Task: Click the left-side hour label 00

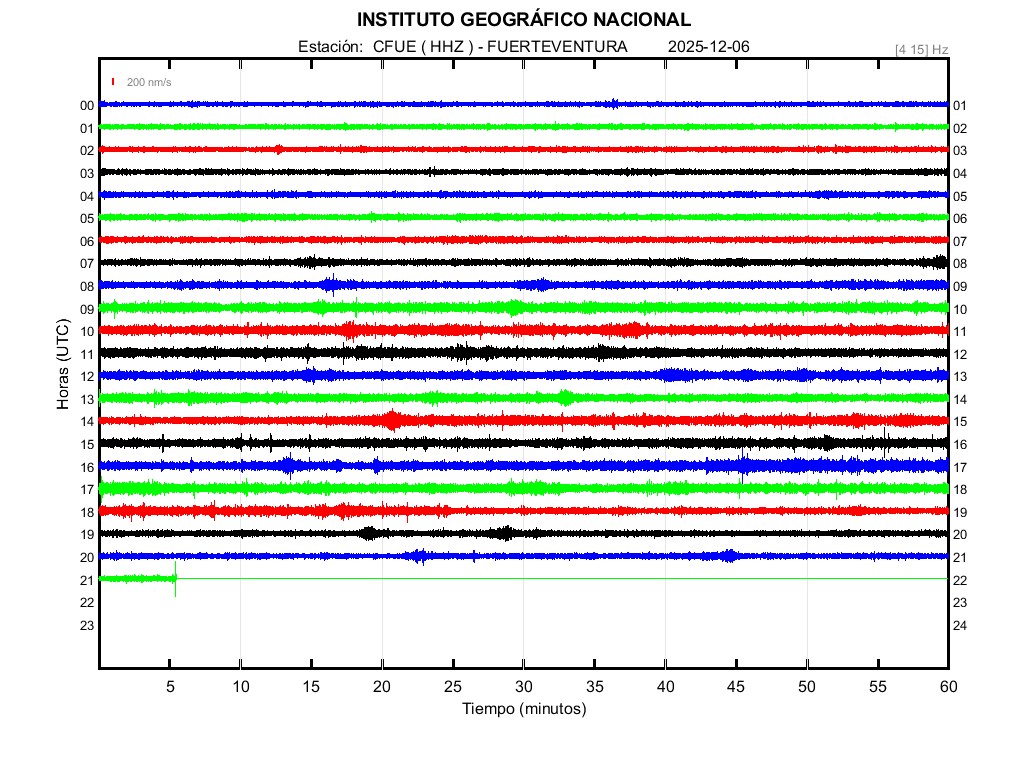Action: click(87, 106)
